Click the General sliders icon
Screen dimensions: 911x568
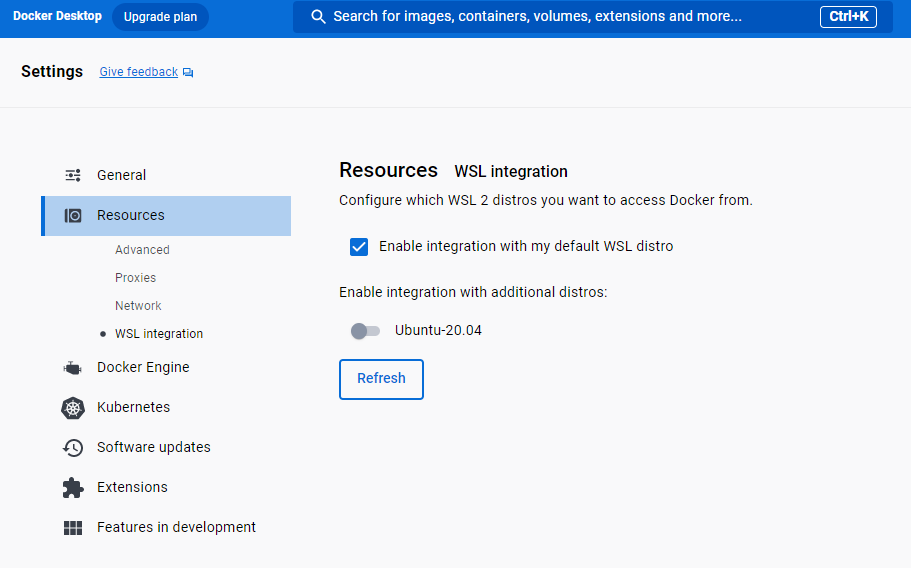(73, 175)
